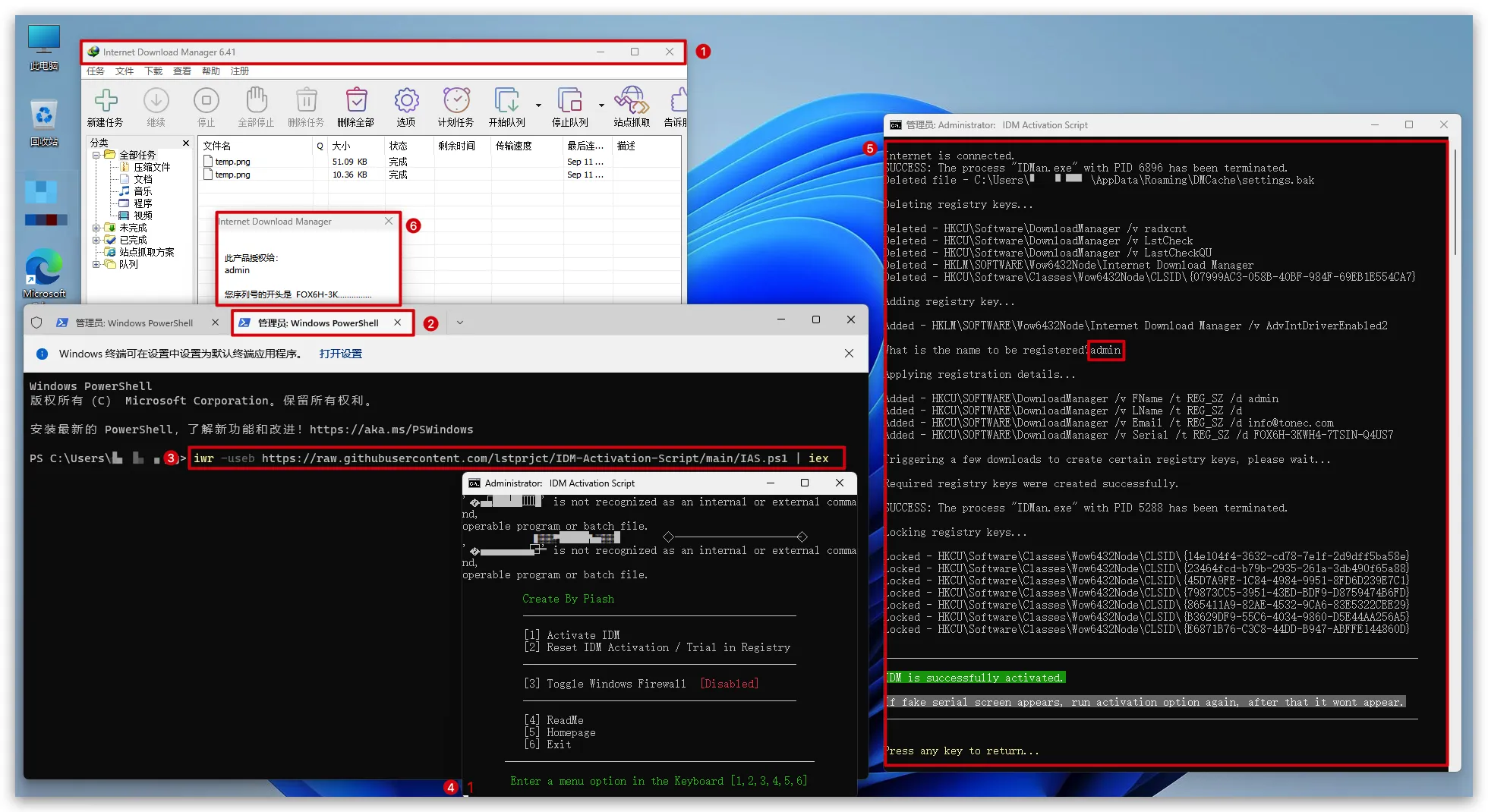The image size is (1488, 812).
Task: Click the IDM Activation Script window scrollbar
Action: pyautogui.click(x=1455, y=202)
